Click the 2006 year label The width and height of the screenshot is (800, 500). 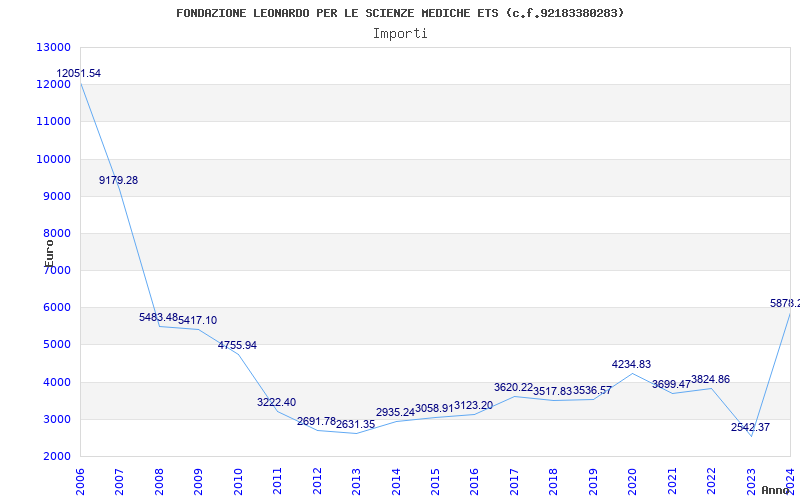point(80,482)
